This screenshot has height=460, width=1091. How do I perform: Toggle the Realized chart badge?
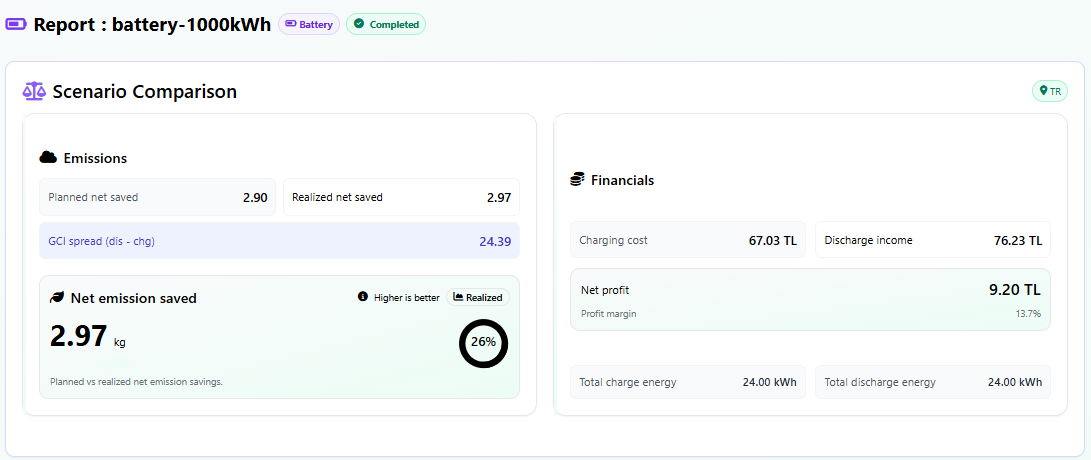pos(478,297)
